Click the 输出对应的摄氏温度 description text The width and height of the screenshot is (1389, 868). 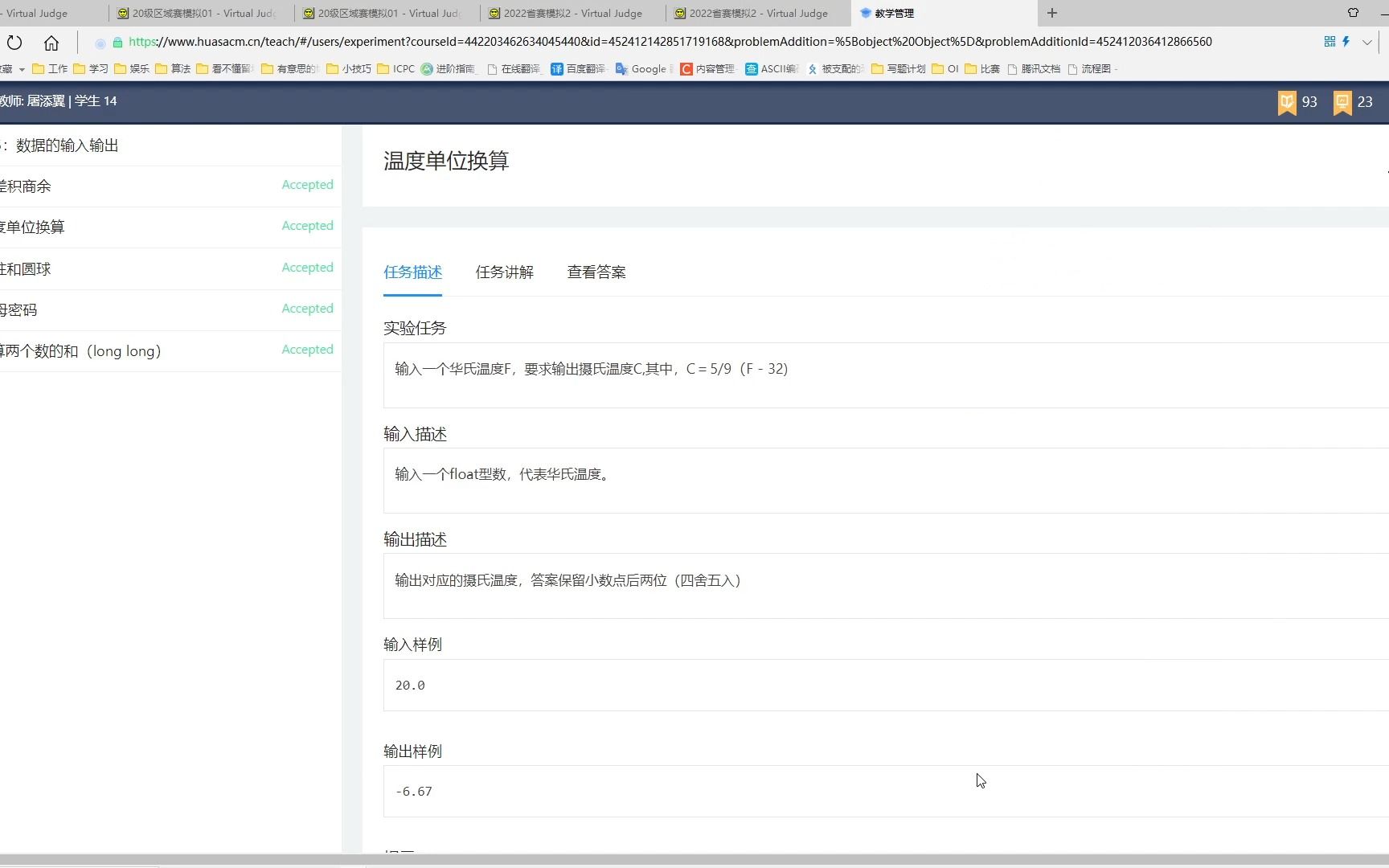pos(568,580)
